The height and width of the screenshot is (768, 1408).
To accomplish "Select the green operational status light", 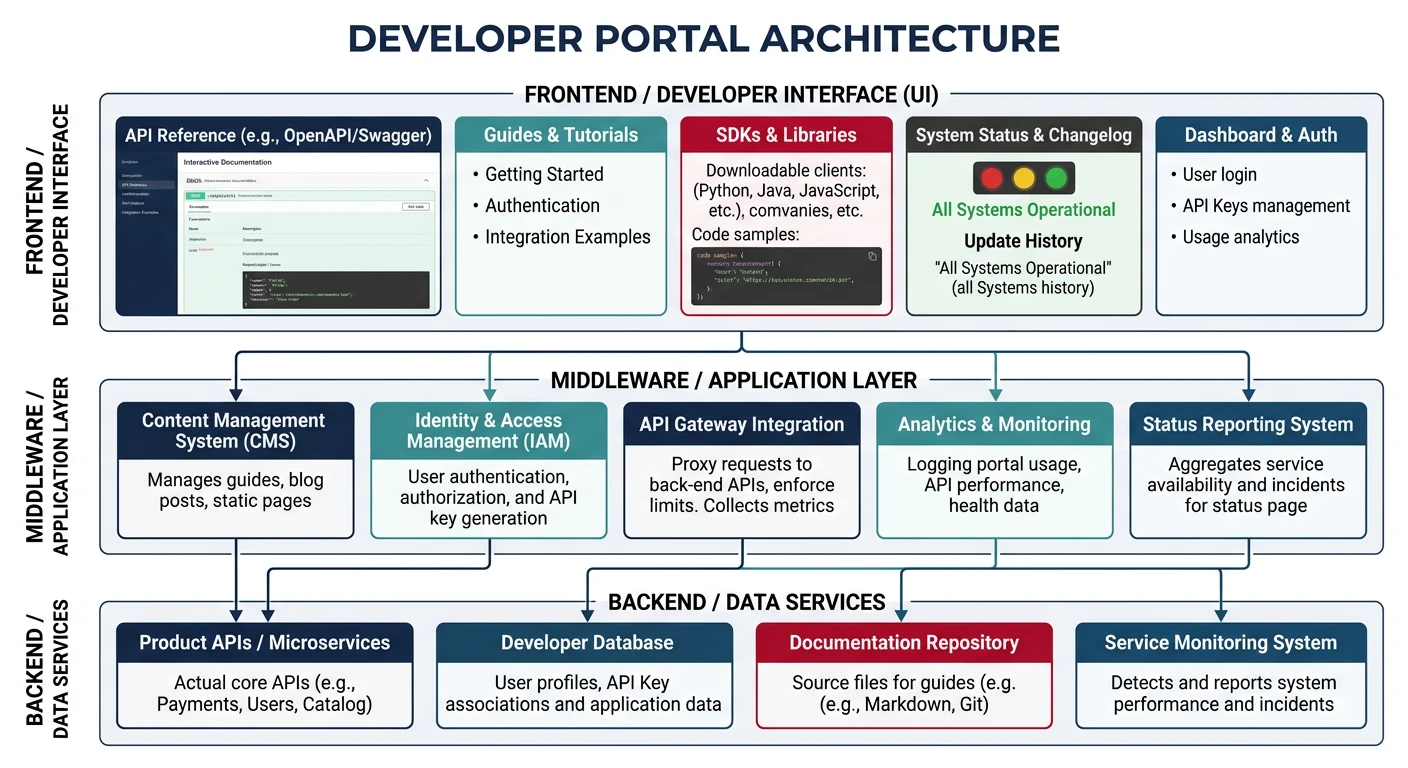I will (x=1055, y=178).
